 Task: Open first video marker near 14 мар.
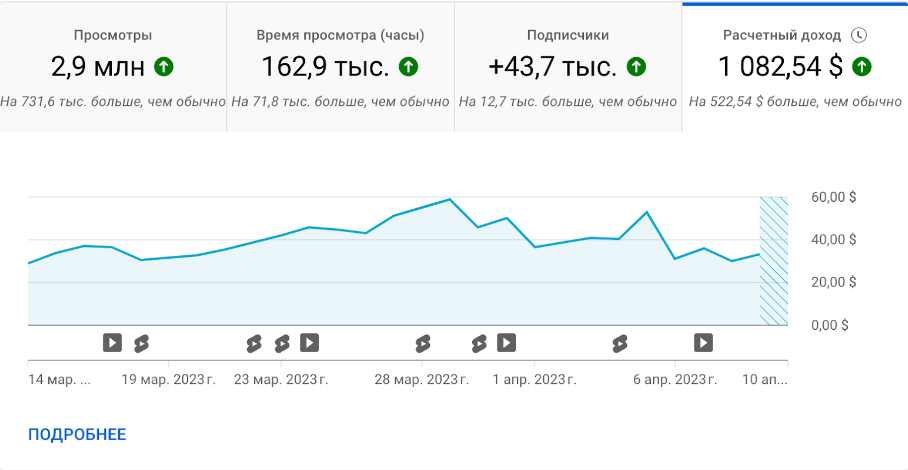(112, 343)
